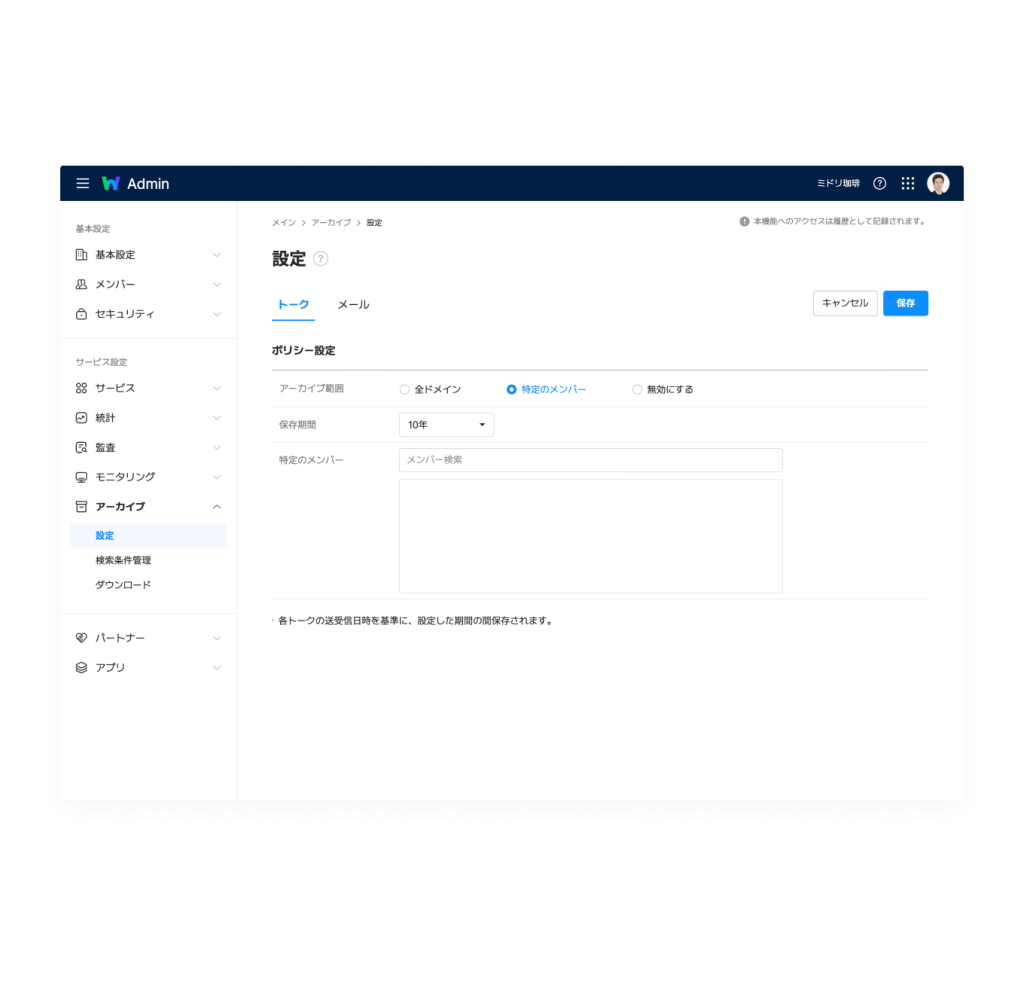Image resolution: width=1024 pixels, height=994 pixels.
Task: Click the メンバー検索 search field
Action: 590,460
